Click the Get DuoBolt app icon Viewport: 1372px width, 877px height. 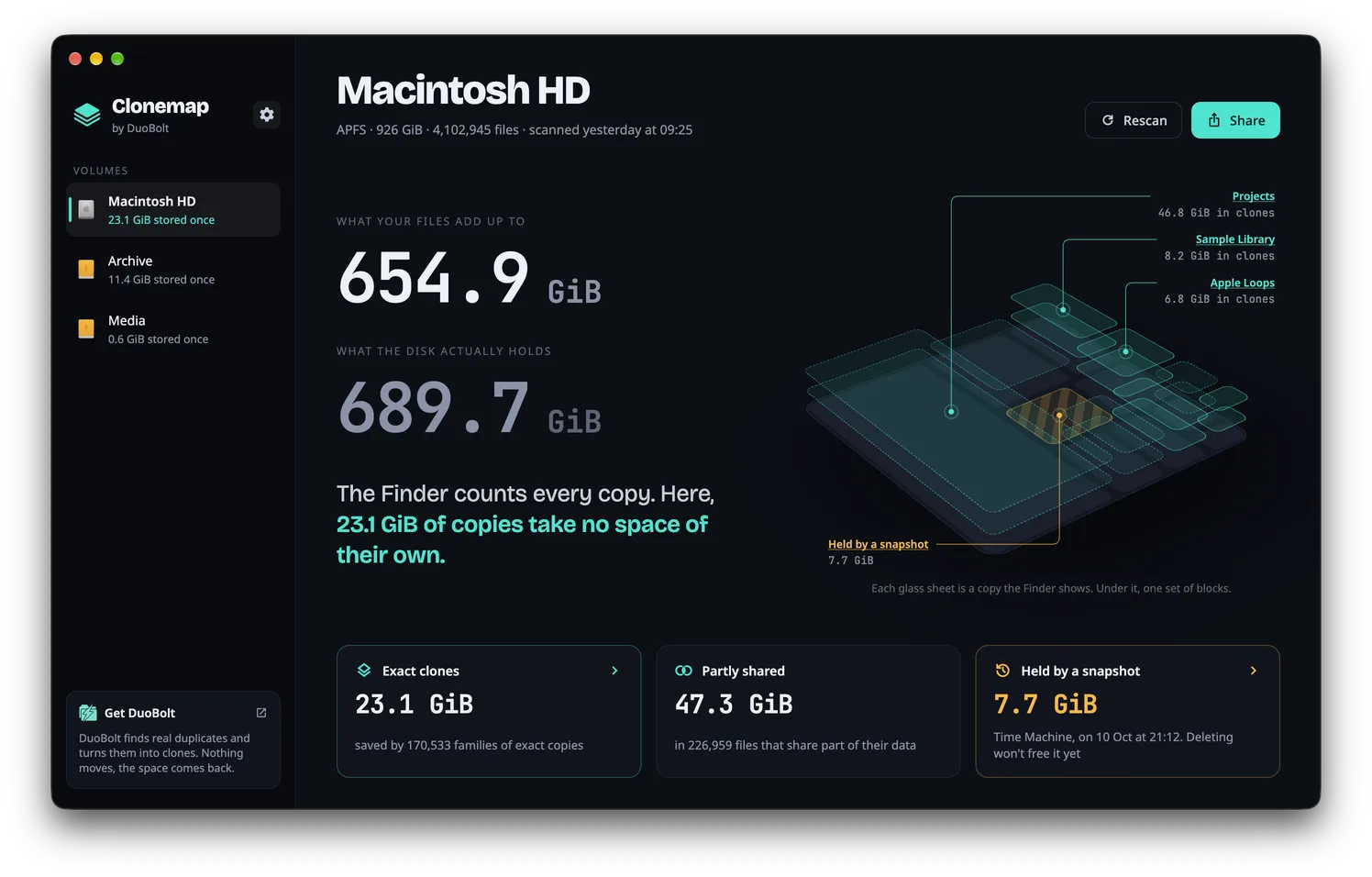click(88, 713)
